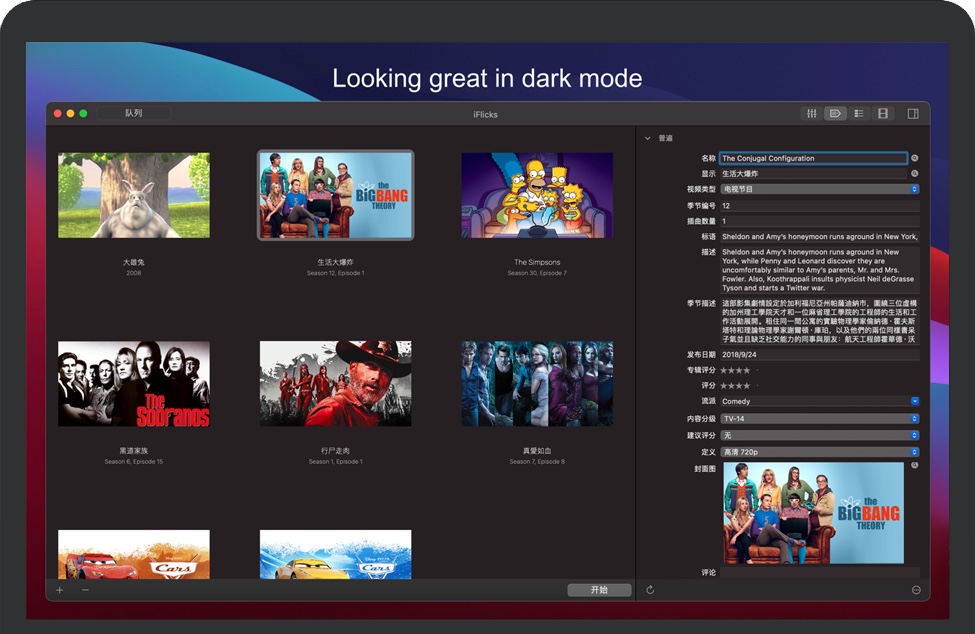Click the search icon beside 名称 field
This screenshot has width=975, height=634.
914,158
